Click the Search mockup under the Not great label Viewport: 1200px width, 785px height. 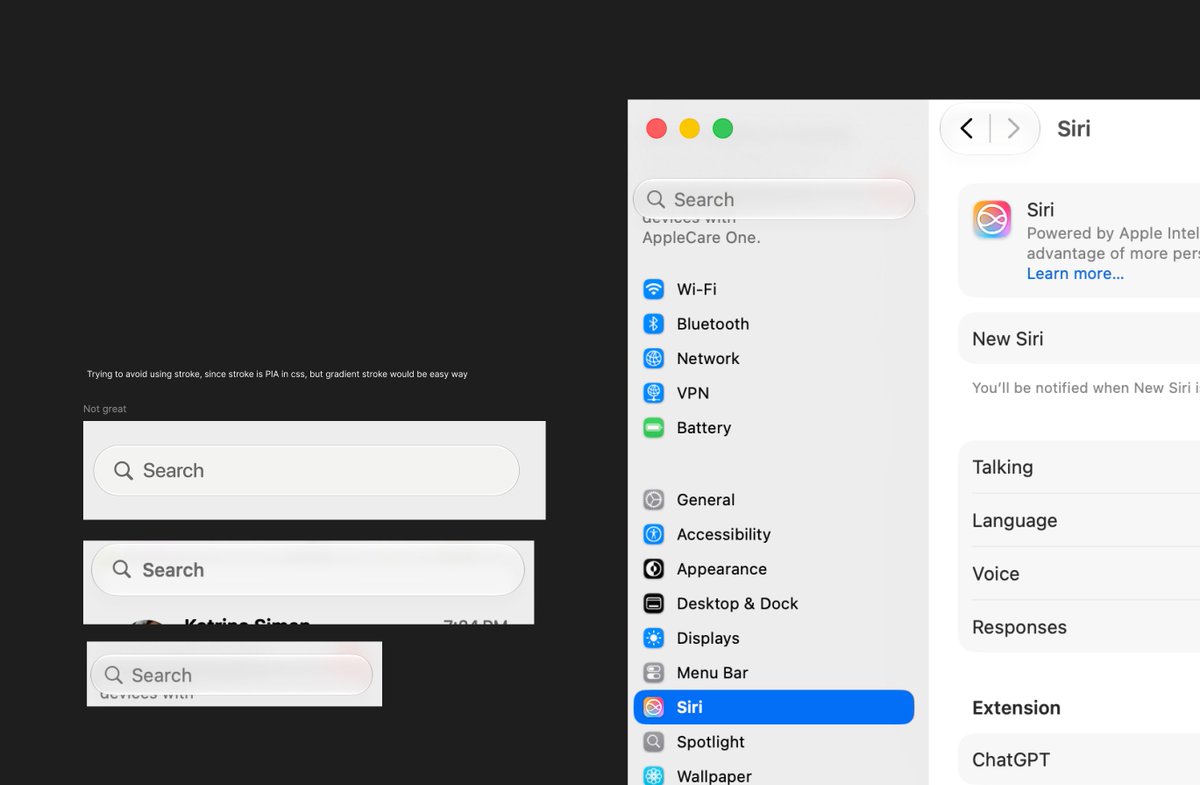coord(306,470)
